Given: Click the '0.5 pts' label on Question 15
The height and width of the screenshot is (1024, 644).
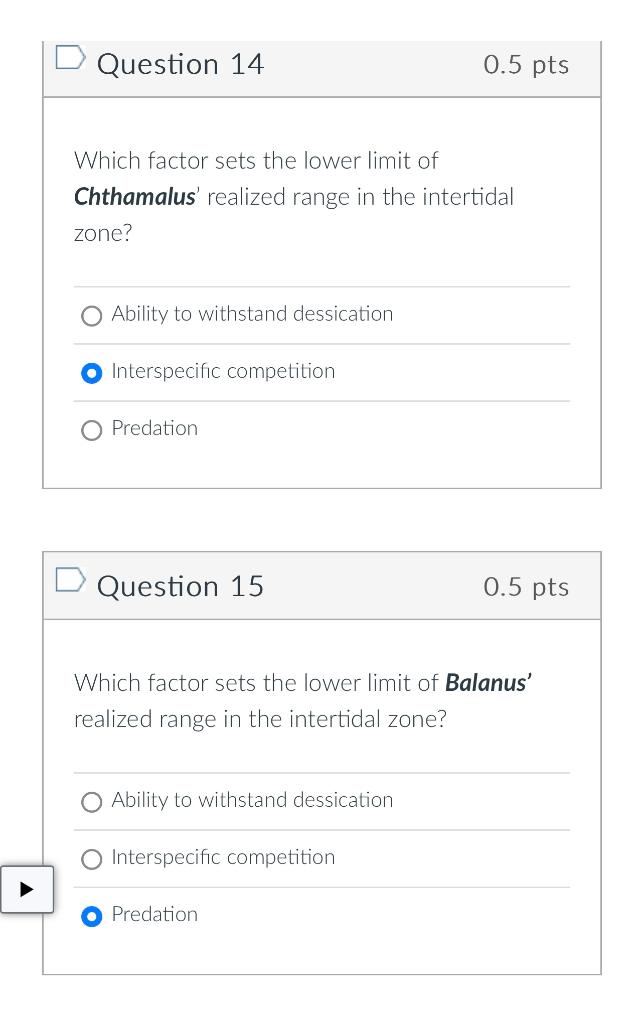Looking at the screenshot, I should click(526, 587).
